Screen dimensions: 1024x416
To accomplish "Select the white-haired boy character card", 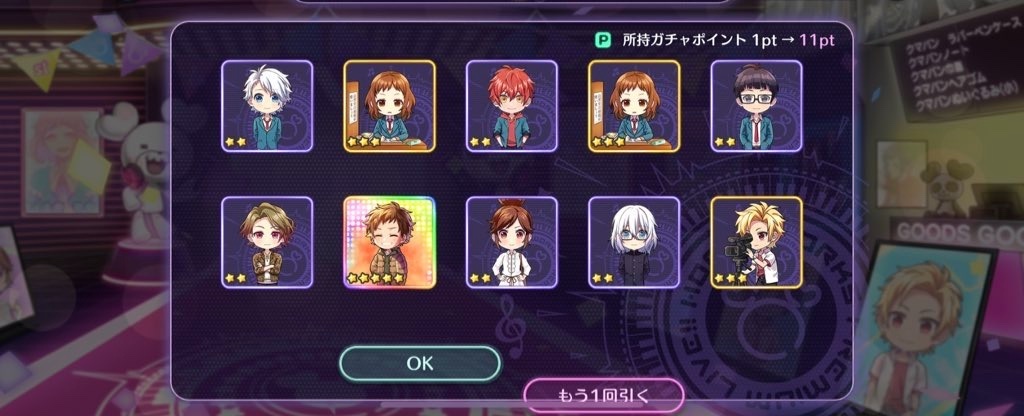I will [x=267, y=106].
